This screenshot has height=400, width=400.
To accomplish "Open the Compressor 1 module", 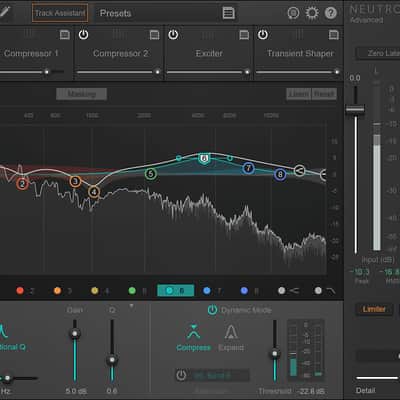I will (x=31, y=53).
